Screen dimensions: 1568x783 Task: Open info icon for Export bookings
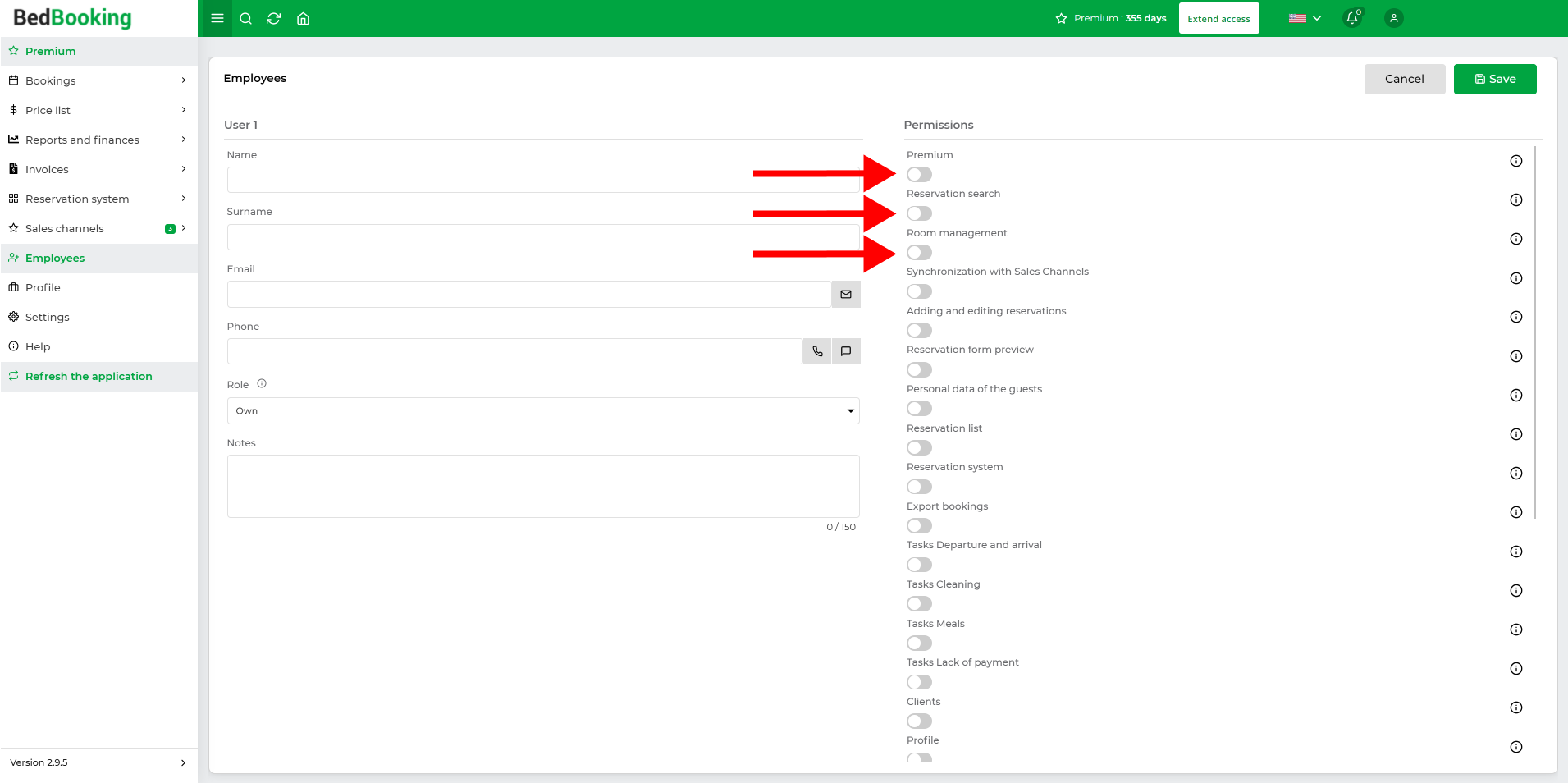click(x=1516, y=512)
